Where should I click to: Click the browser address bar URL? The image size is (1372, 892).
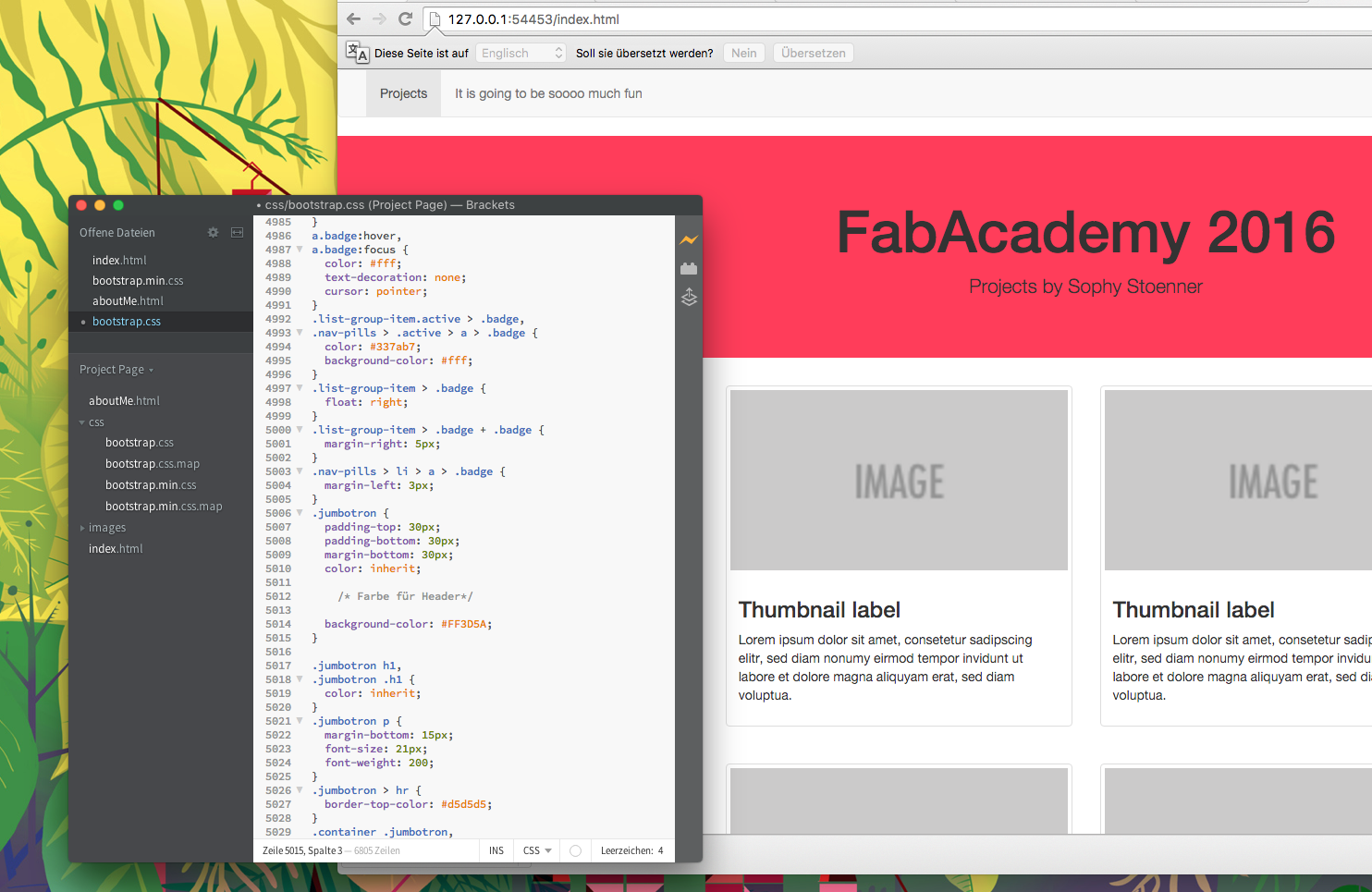tap(533, 19)
